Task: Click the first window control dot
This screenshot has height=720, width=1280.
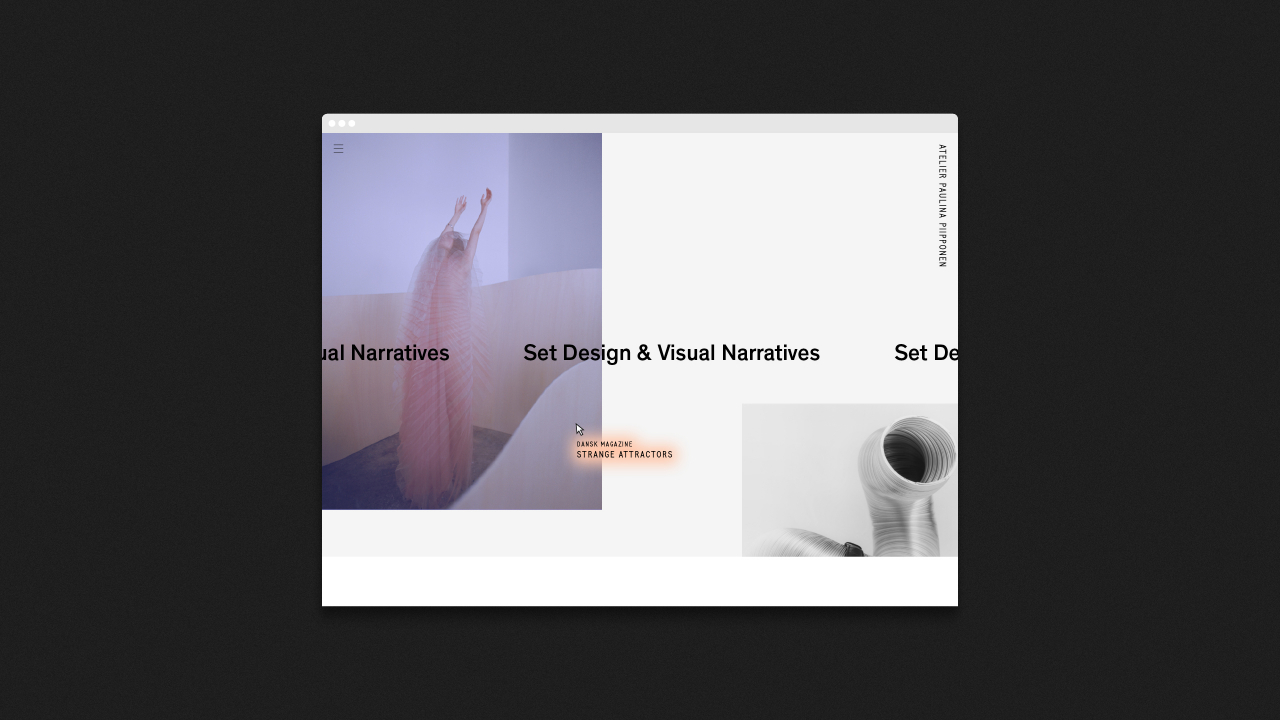Action: point(332,124)
